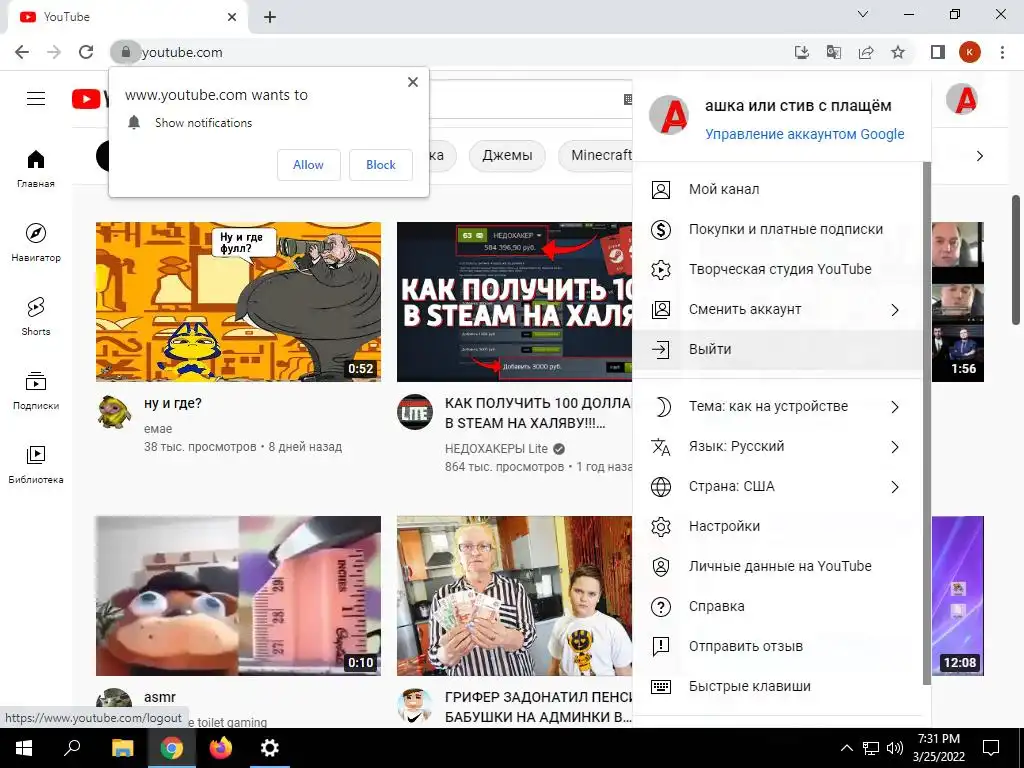Open Windows taskbar search
1024x768 pixels.
click(72, 748)
